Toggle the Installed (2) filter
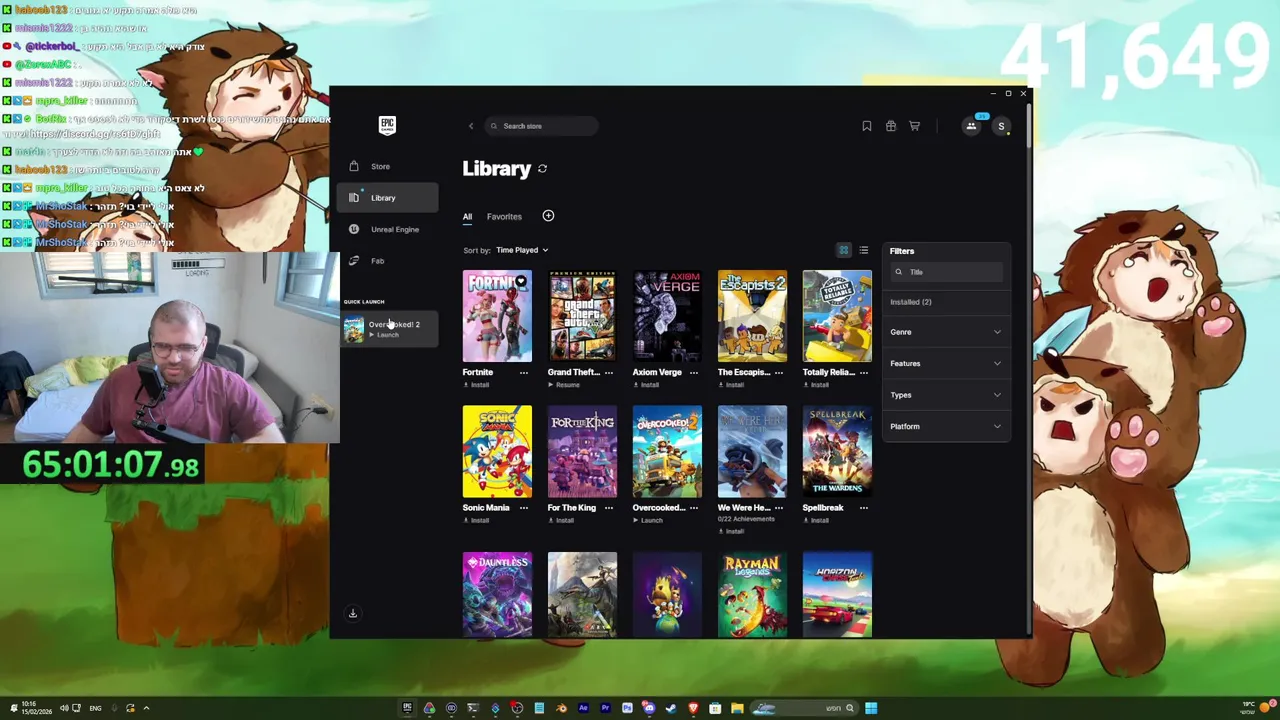 [x=911, y=302]
